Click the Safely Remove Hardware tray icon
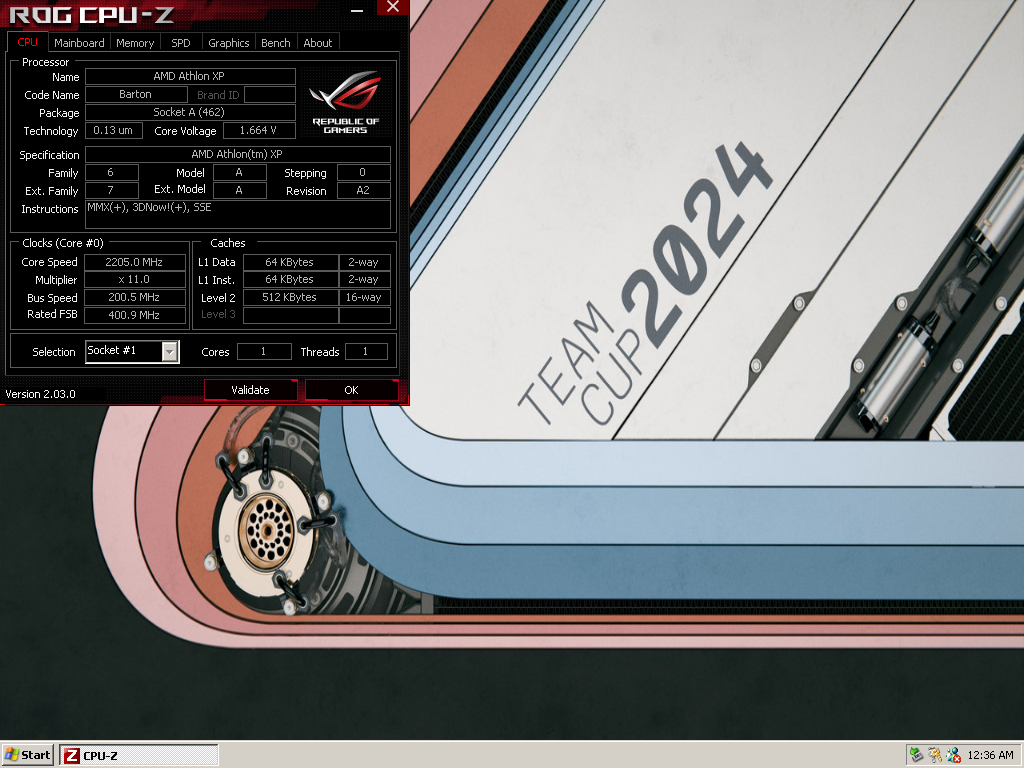The image size is (1024, 768). pos(916,755)
